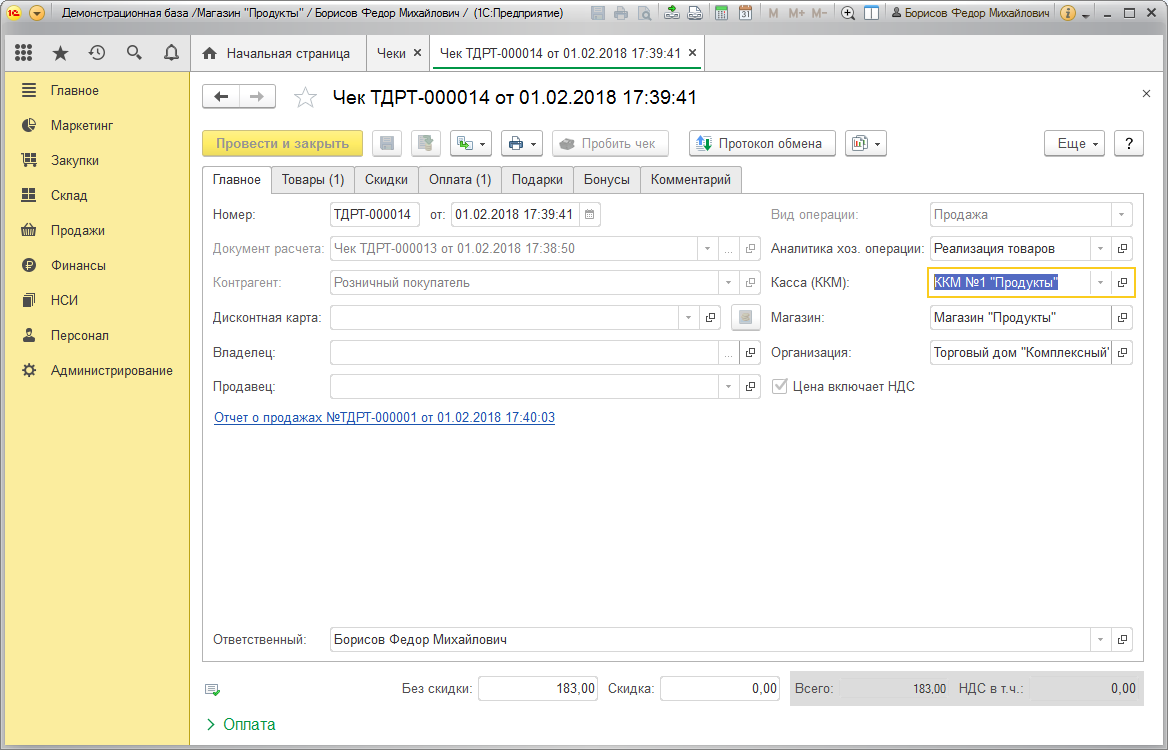Save the document with diskette icon
1168x750 pixels.
click(x=387, y=144)
